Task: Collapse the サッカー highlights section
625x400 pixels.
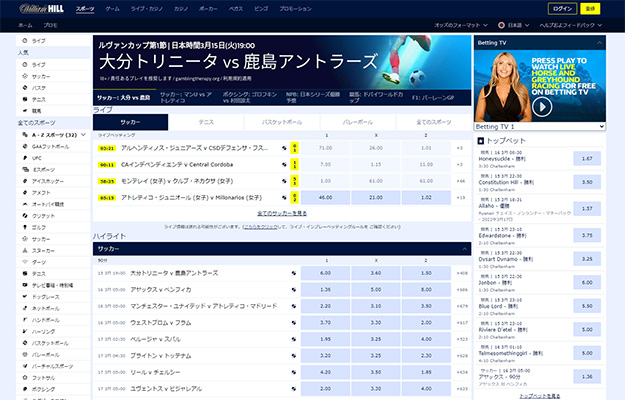Action: (x=464, y=249)
